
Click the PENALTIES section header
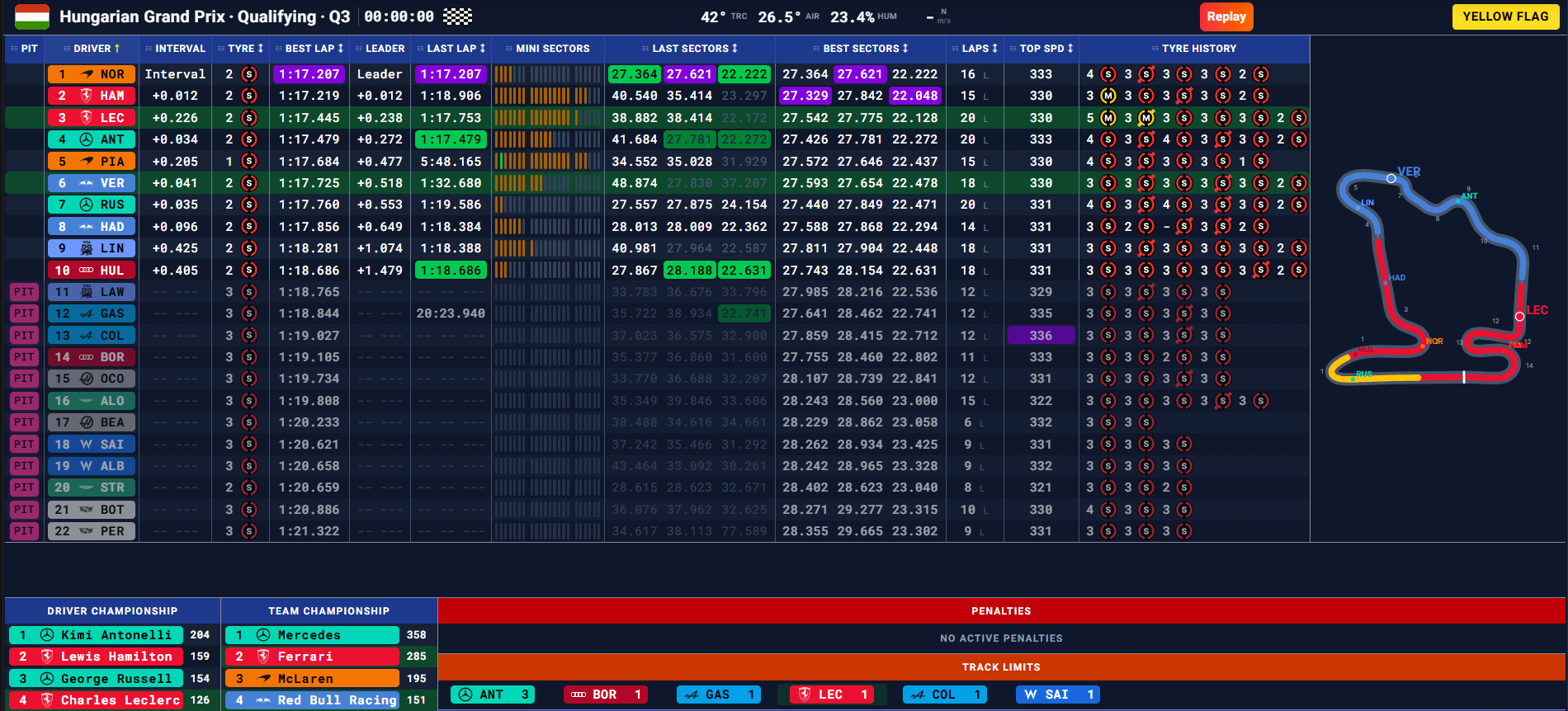click(x=1001, y=611)
